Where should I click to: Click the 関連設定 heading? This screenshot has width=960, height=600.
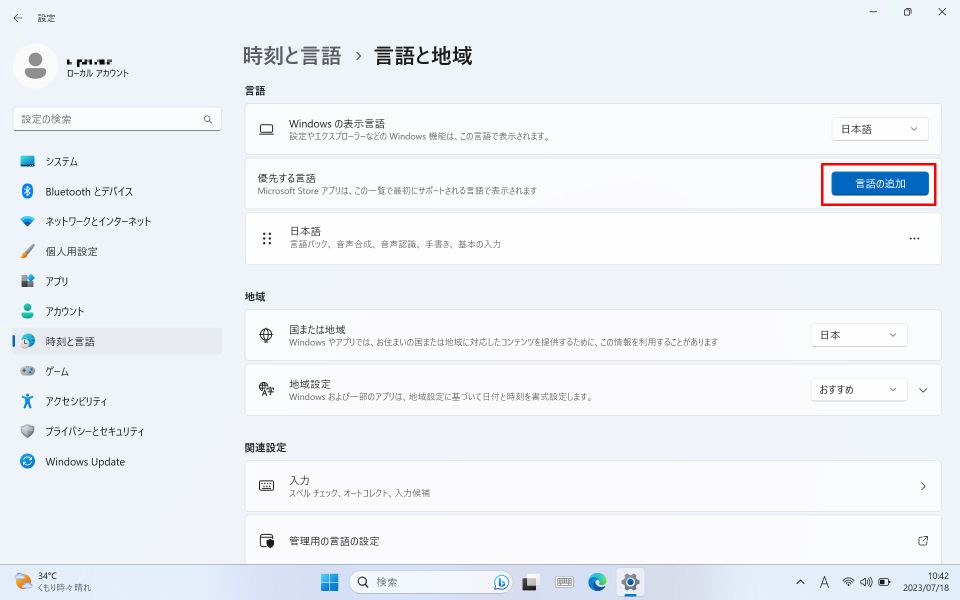[x=266, y=448]
